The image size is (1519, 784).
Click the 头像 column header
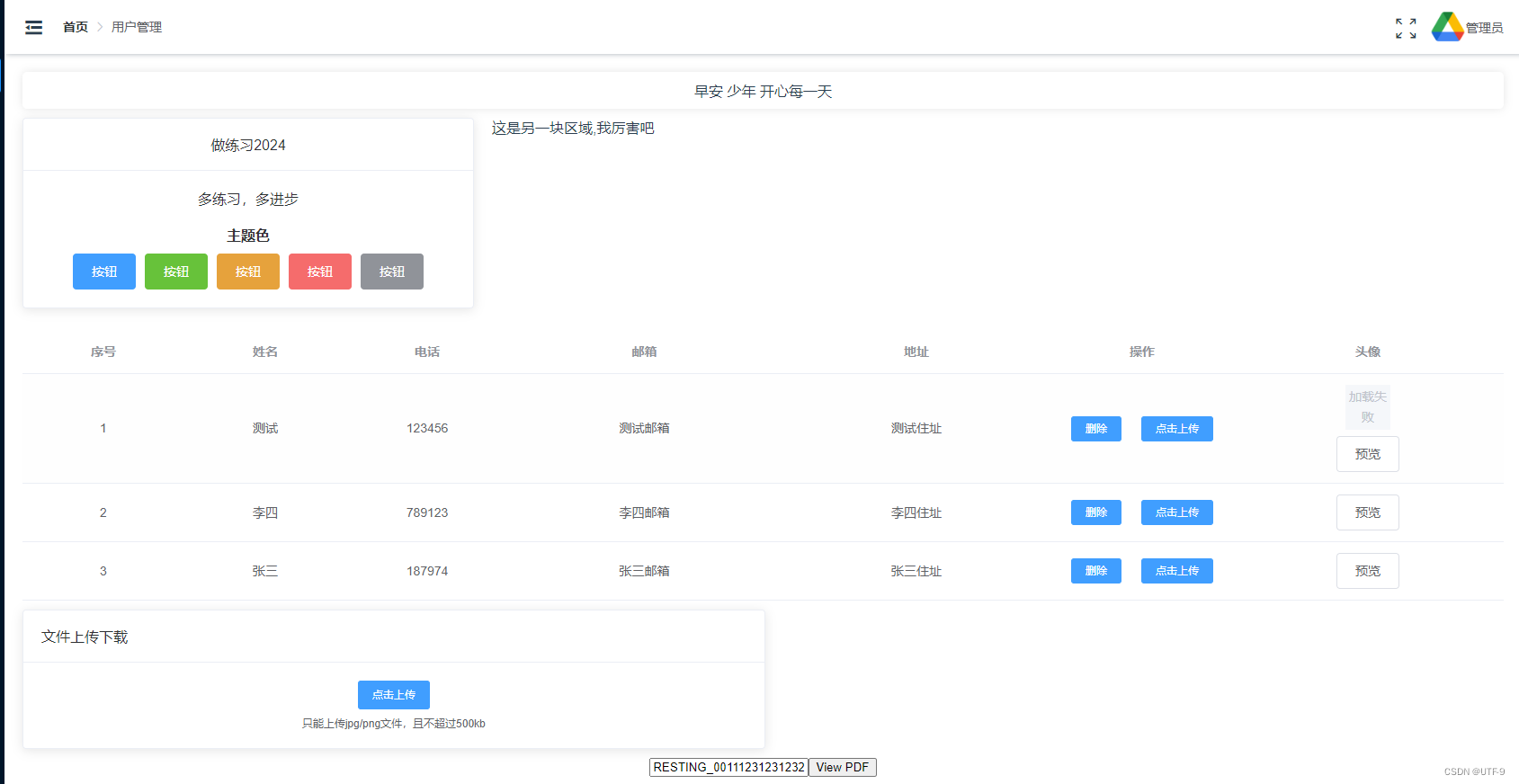1368,352
